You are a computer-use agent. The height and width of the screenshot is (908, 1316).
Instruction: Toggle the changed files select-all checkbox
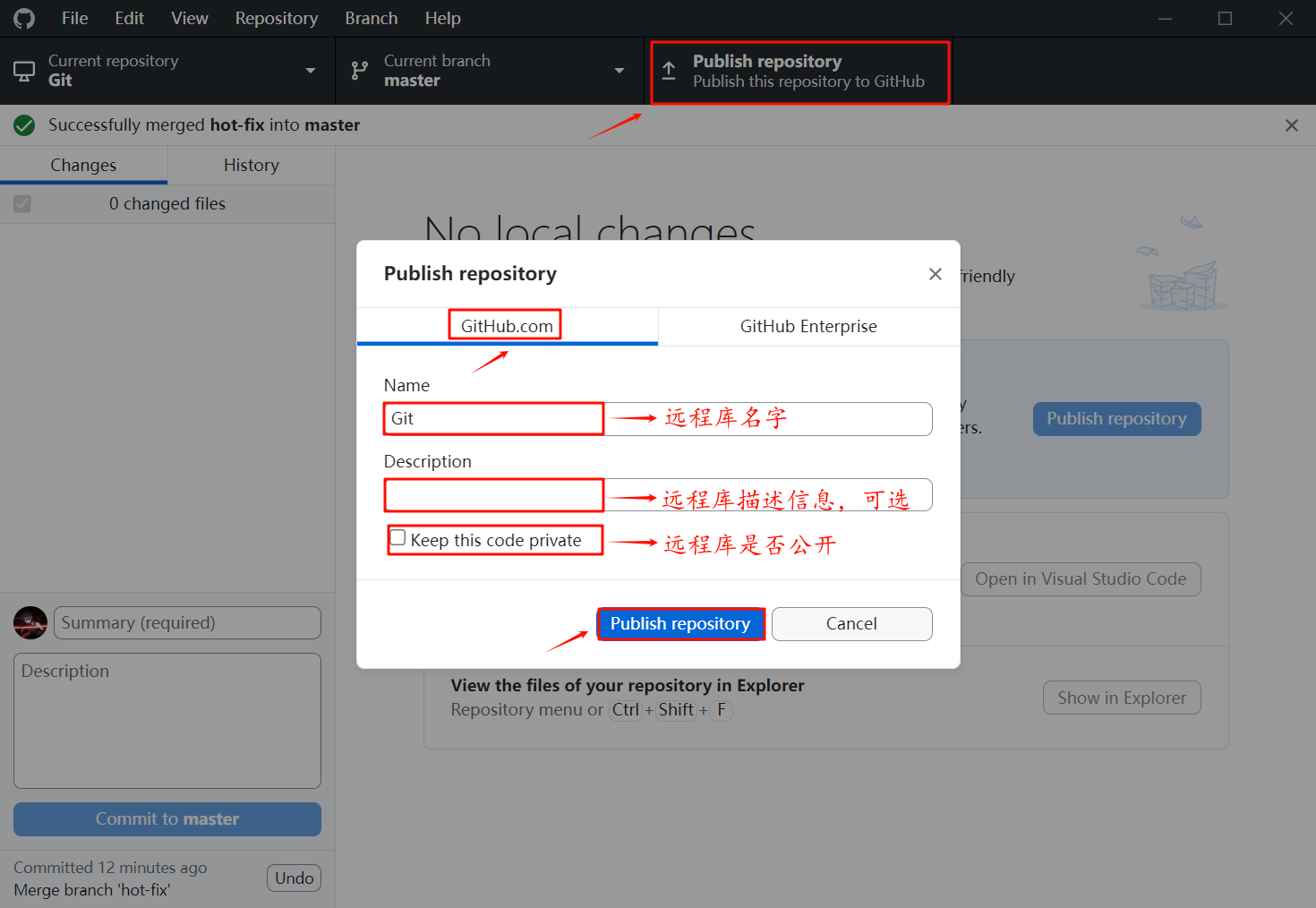(x=22, y=204)
